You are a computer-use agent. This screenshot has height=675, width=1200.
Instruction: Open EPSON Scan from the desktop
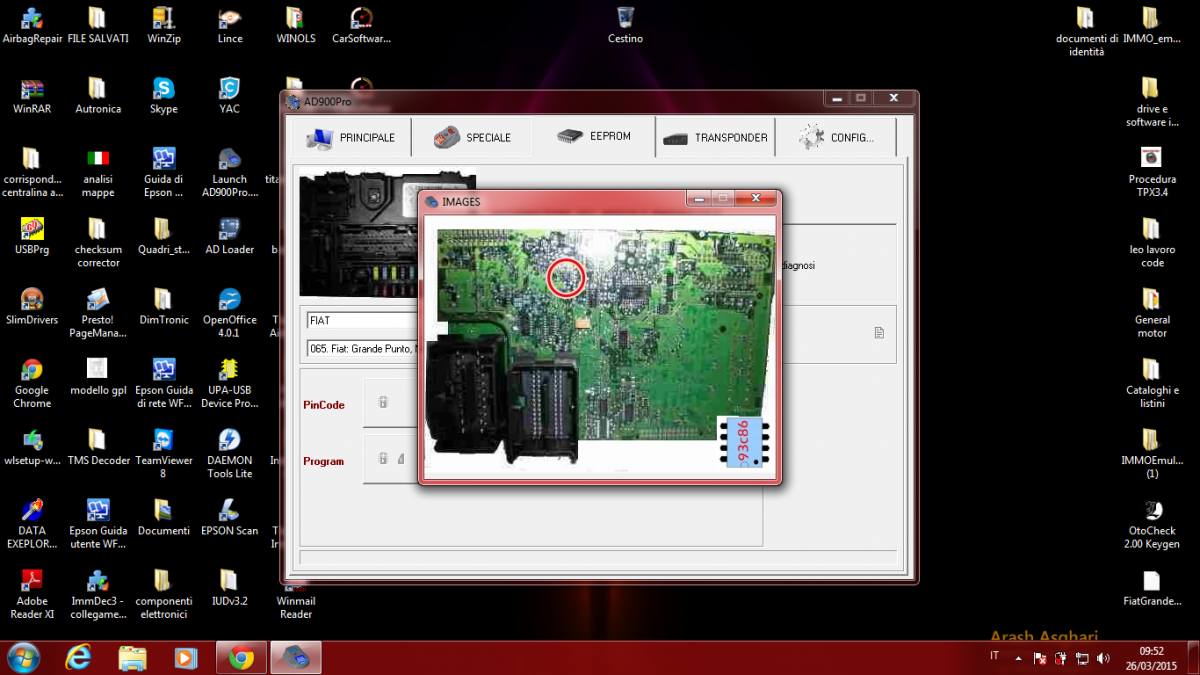pyautogui.click(x=230, y=516)
